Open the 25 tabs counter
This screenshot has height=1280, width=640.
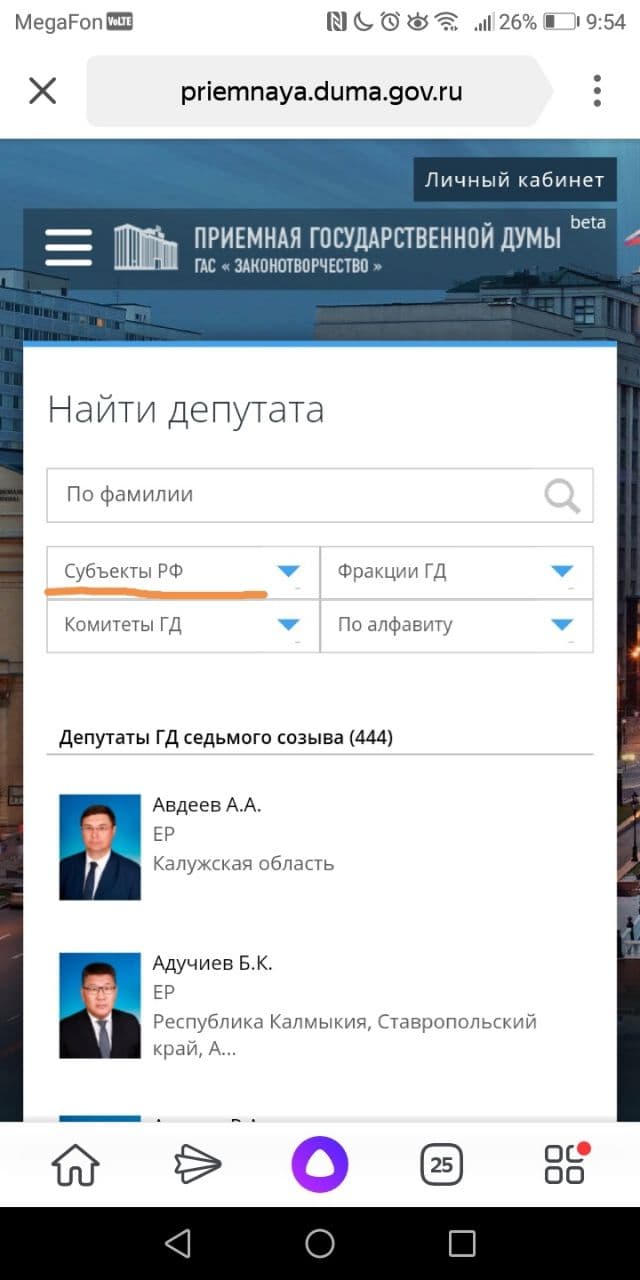[x=441, y=1164]
